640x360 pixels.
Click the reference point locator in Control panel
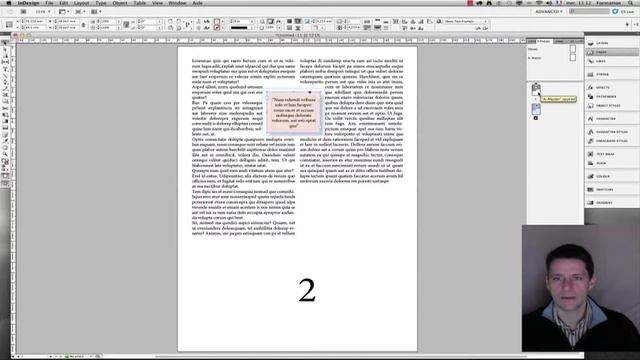point(9,24)
